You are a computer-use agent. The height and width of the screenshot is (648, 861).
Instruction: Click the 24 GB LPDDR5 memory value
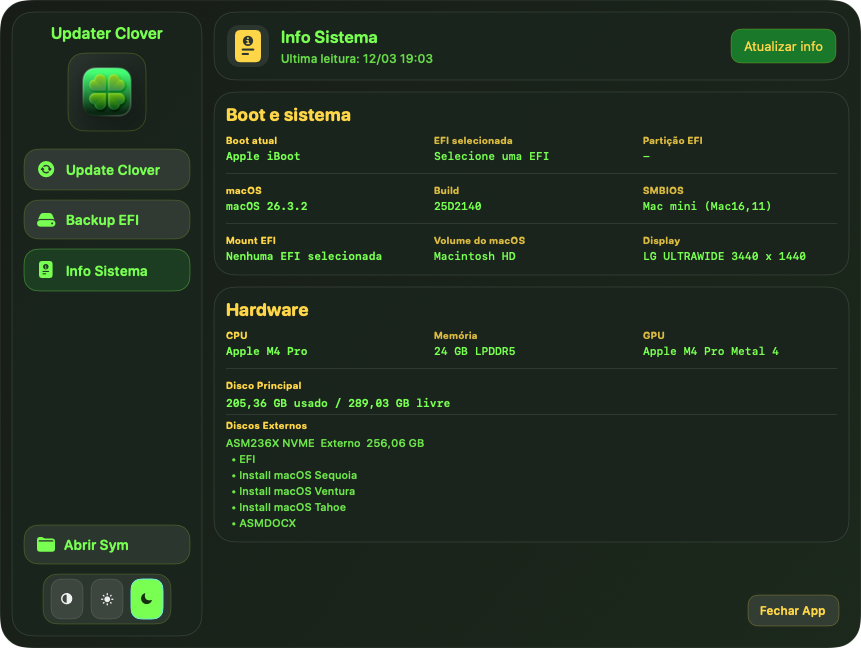click(474, 351)
